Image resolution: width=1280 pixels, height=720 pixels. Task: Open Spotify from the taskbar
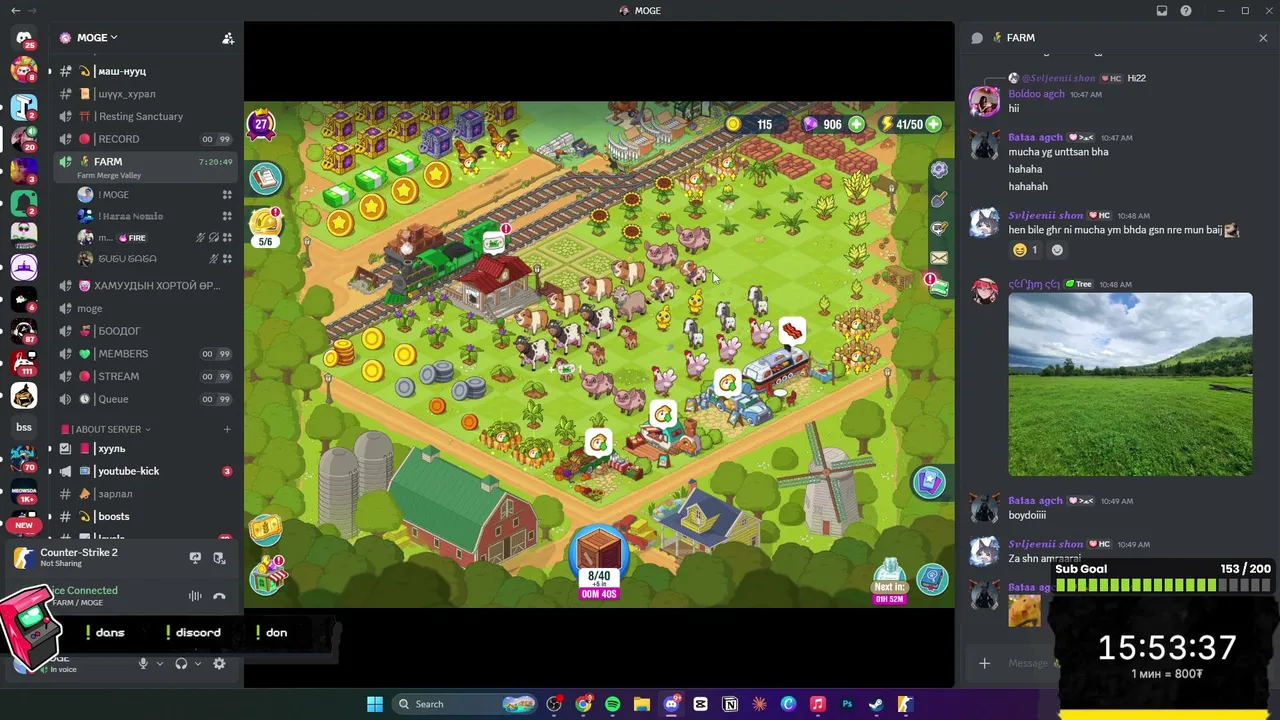click(612, 704)
